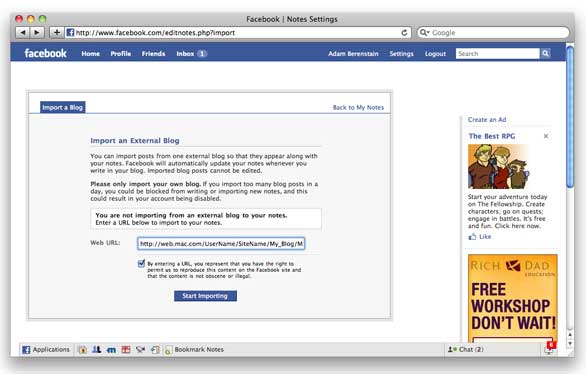Click Back to My Notes link

point(358,108)
